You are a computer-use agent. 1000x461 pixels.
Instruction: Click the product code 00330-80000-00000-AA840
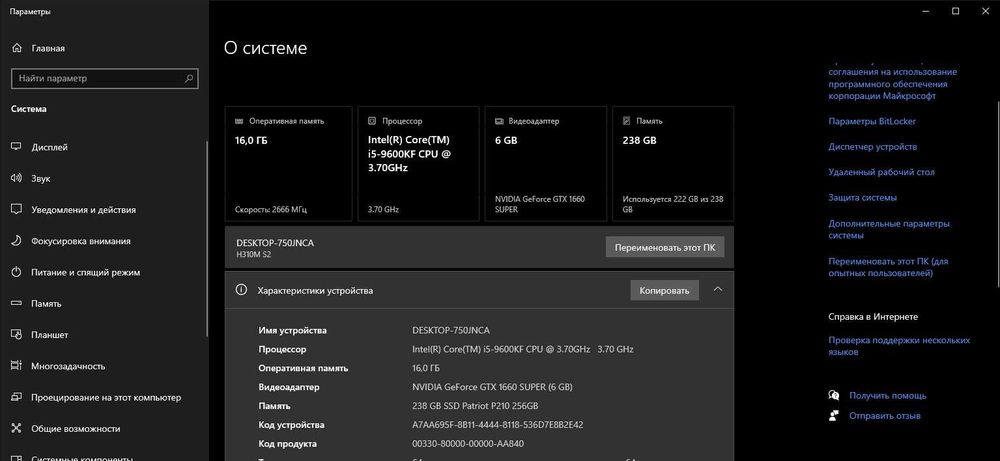click(468, 444)
